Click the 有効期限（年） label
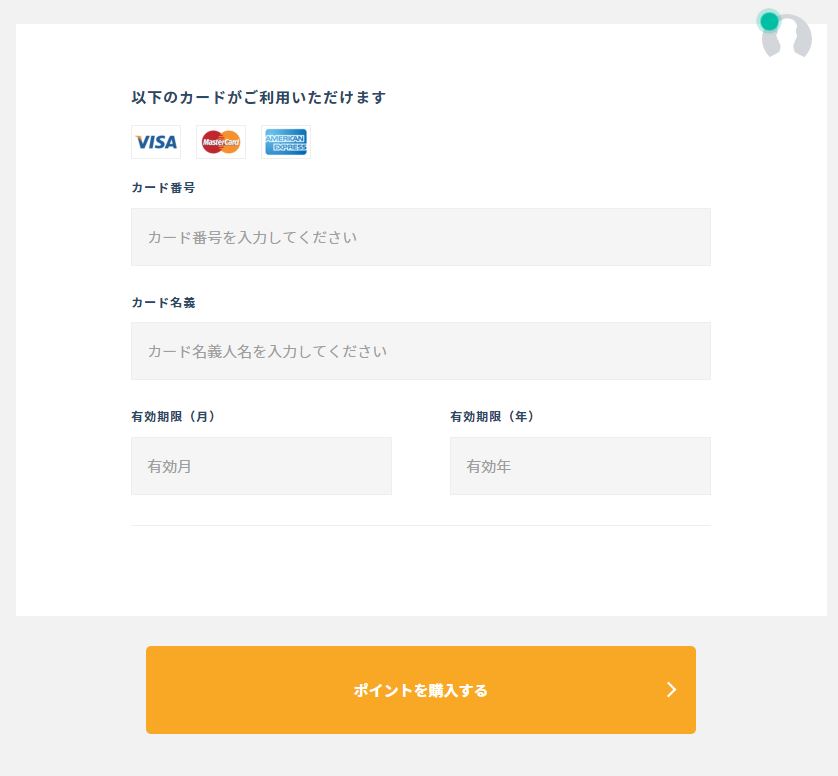 492,416
